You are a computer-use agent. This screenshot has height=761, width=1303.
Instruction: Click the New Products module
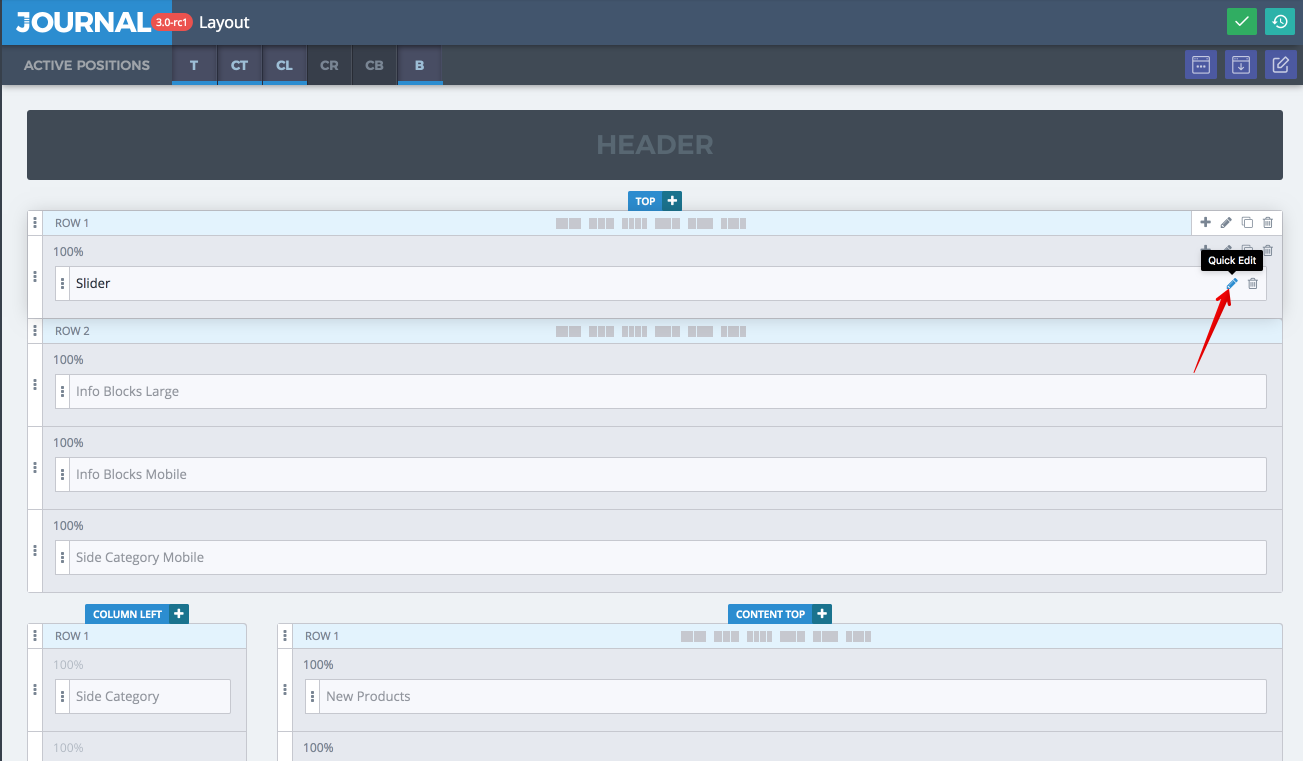click(786, 696)
